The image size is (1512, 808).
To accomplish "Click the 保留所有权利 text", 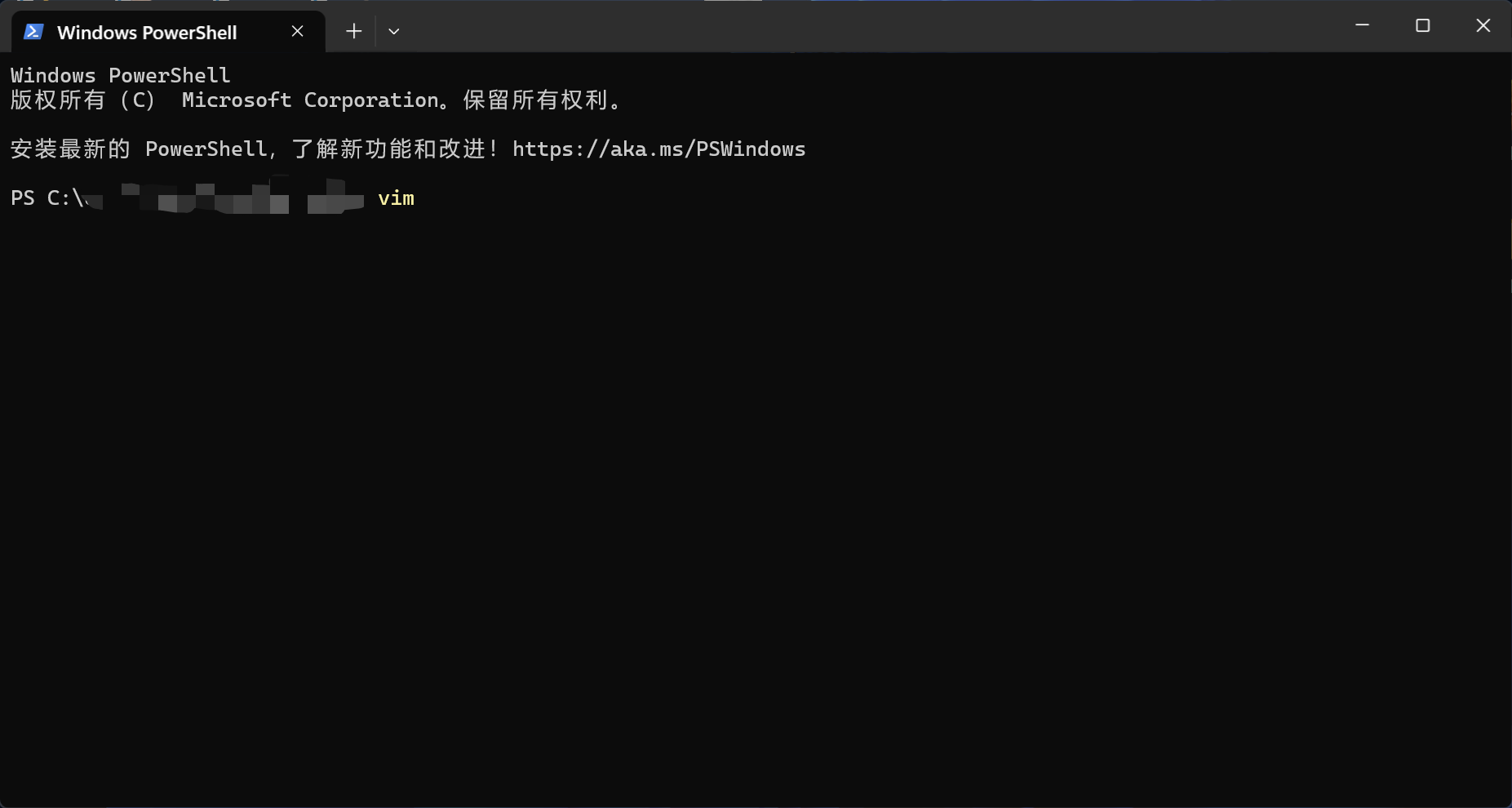I will pos(535,100).
